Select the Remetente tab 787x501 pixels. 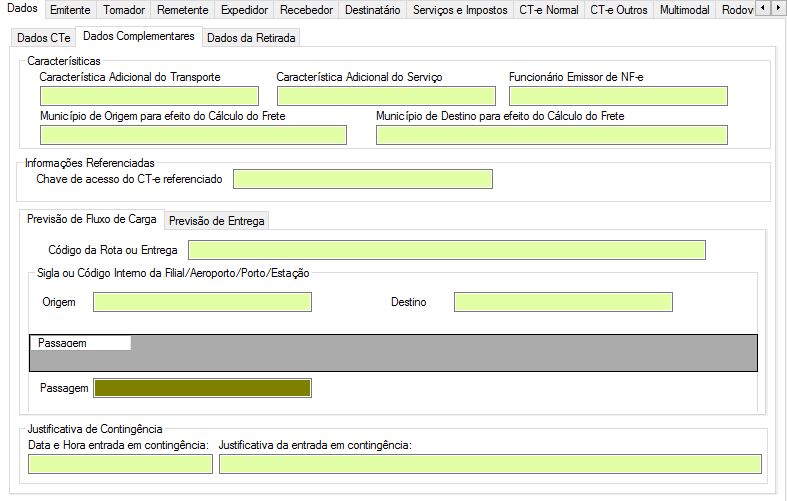coord(182,10)
